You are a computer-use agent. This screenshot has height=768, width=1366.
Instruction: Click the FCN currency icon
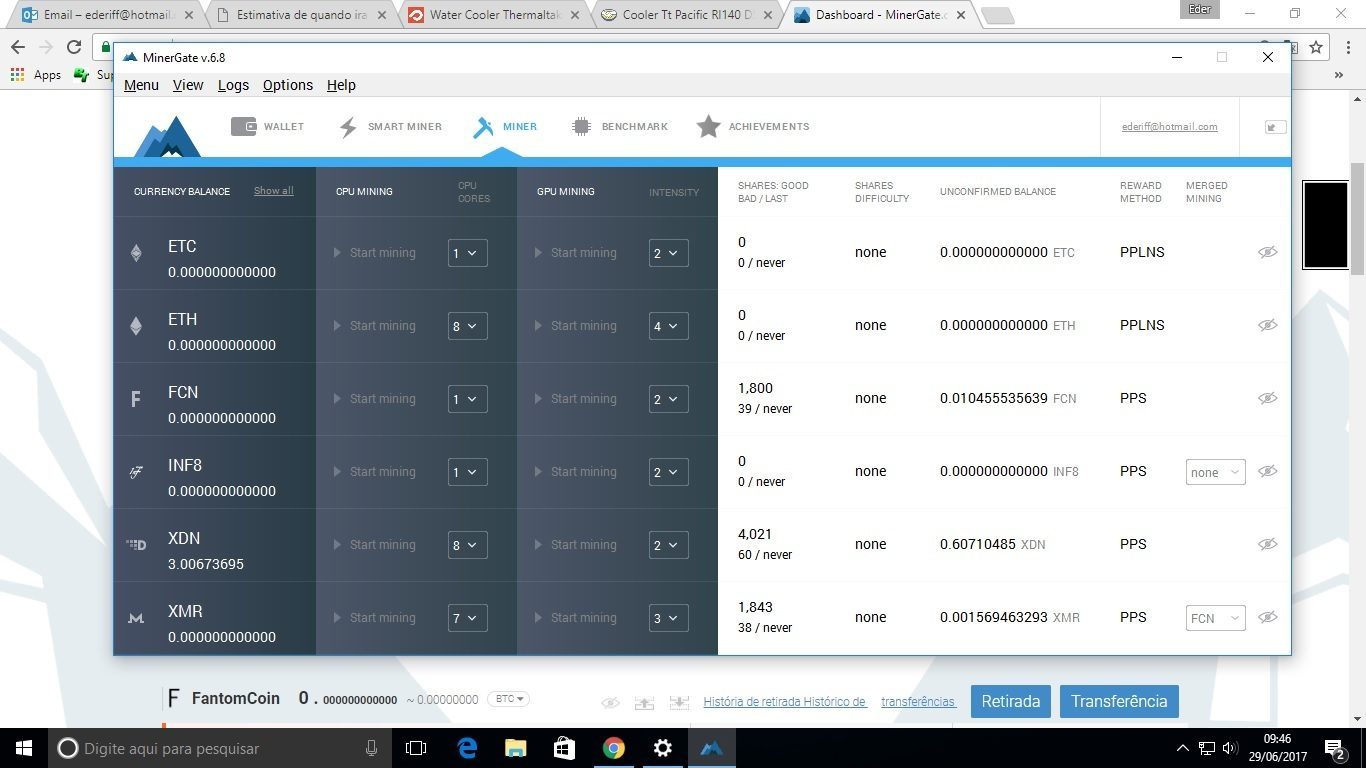click(x=136, y=400)
